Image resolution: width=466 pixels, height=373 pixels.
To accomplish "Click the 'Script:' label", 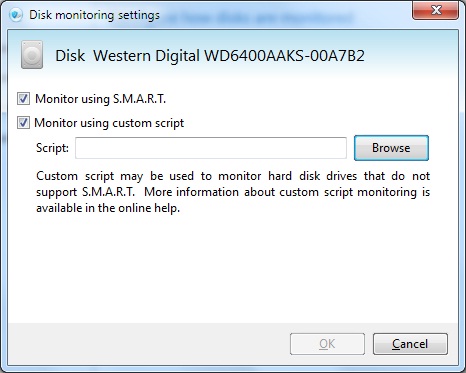I will (52, 148).
